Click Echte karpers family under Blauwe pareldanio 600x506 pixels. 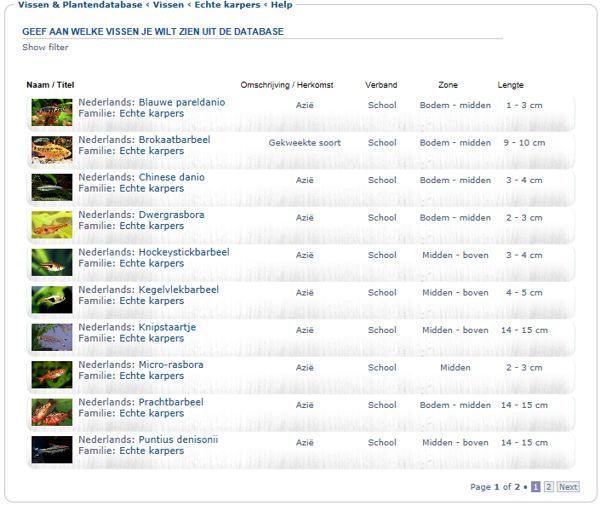(152, 114)
